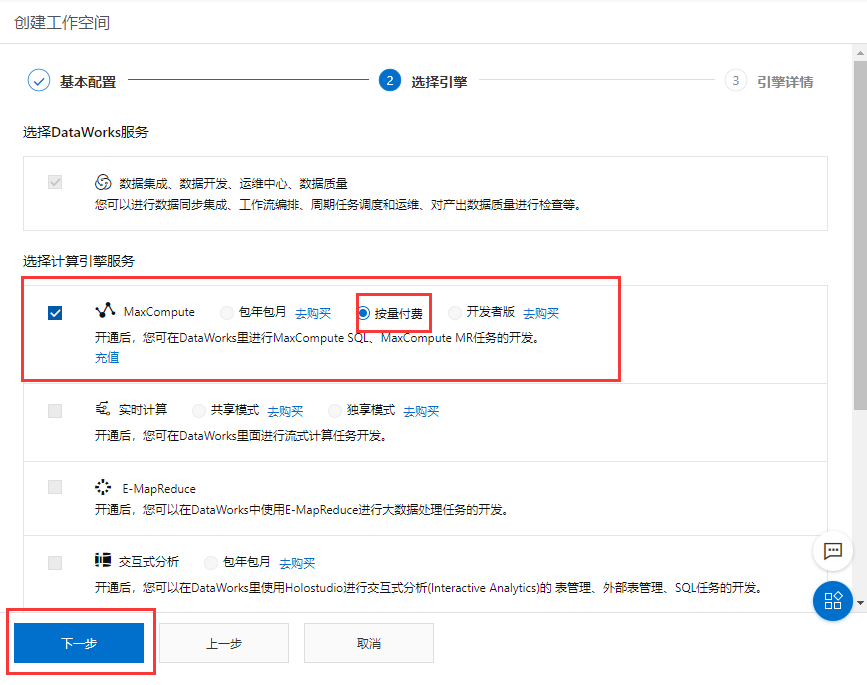Click 去购买 link next to MaxCompute 包年包月
Screen dimensions: 867x685
(313, 313)
